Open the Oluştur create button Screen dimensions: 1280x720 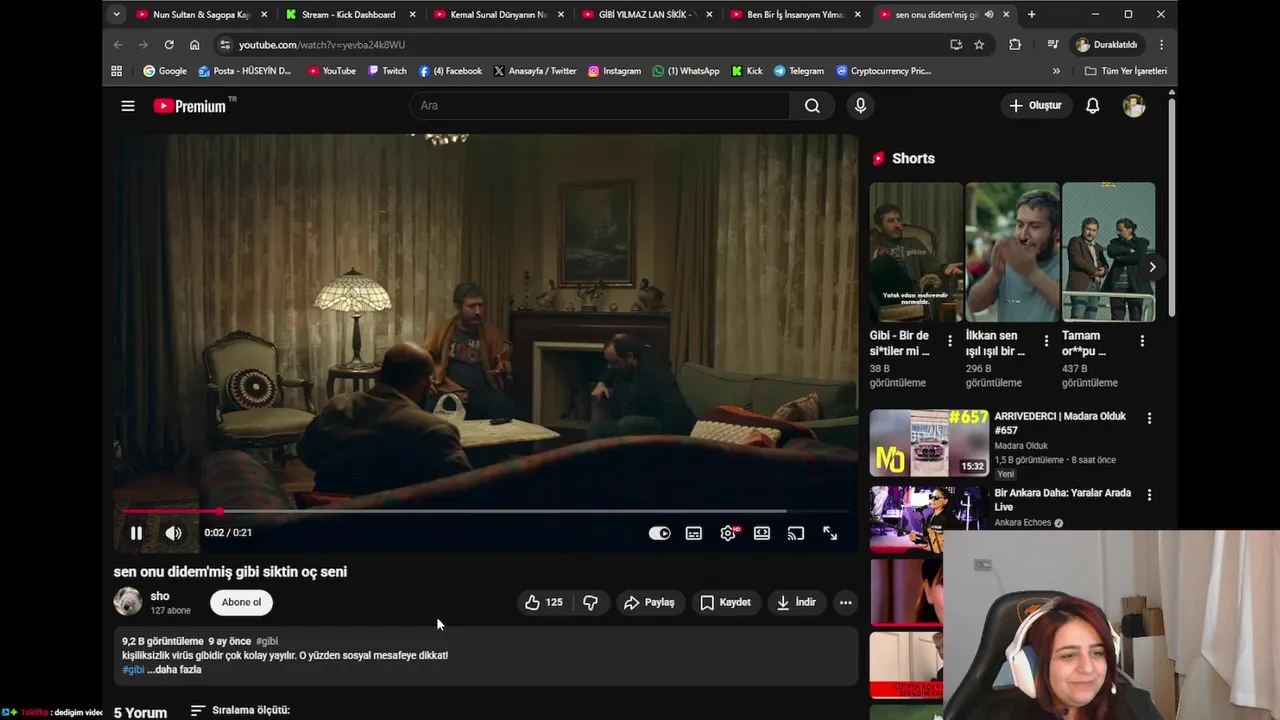pos(1035,105)
